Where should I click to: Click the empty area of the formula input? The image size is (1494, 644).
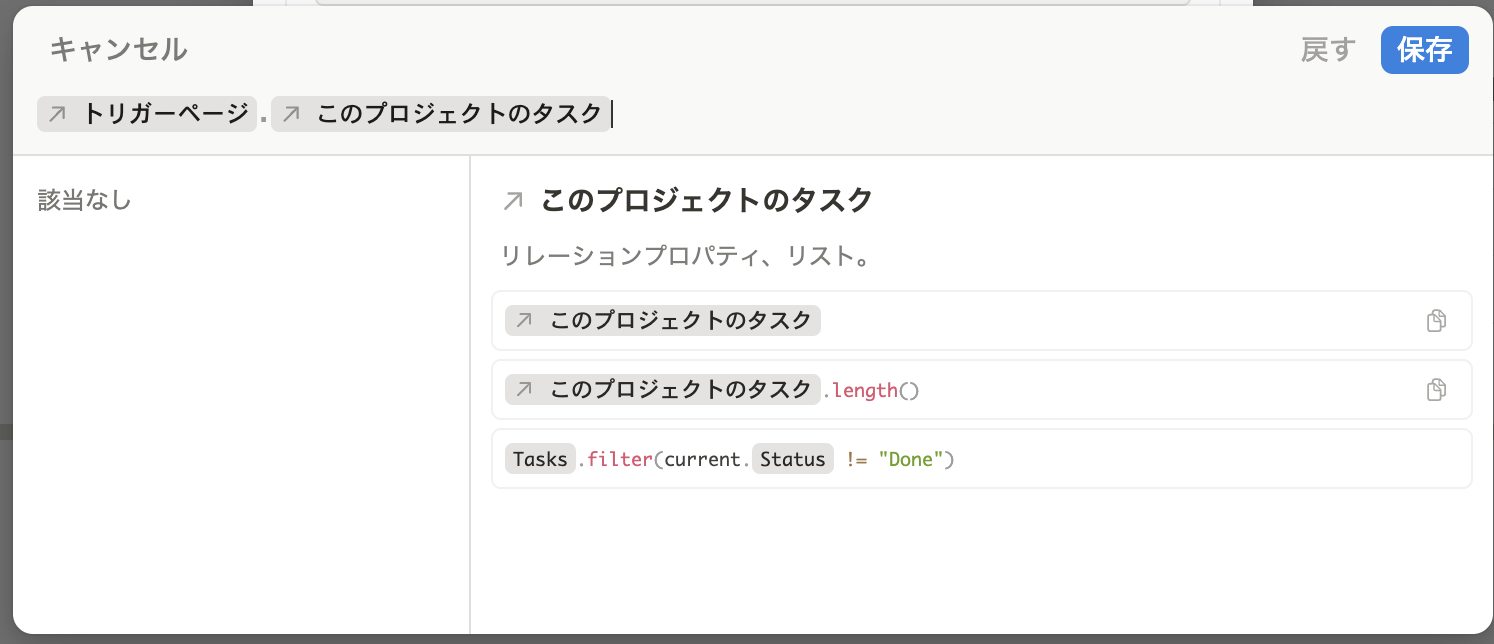1000,114
